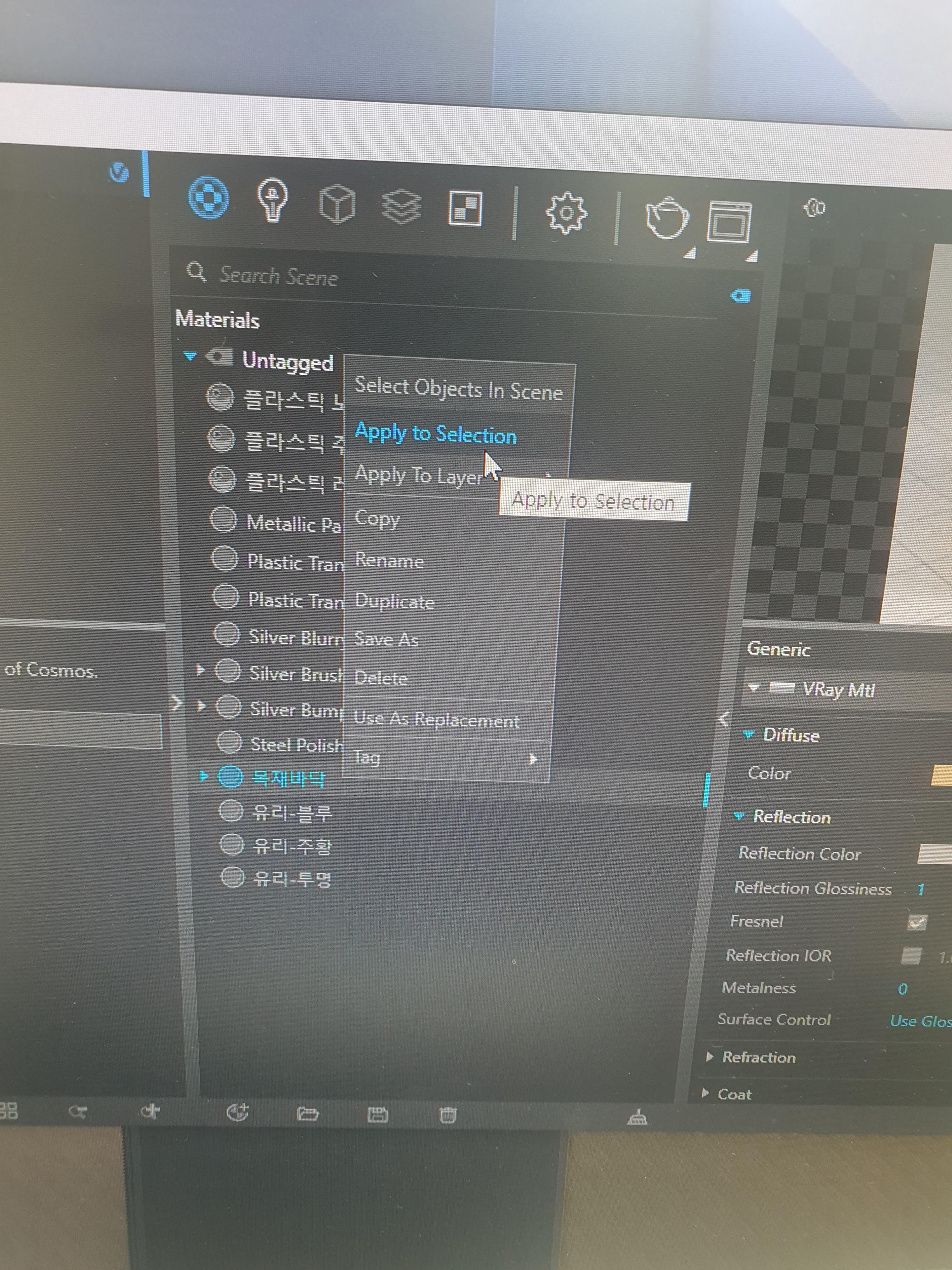This screenshot has height=1270, width=952.
Task: Toggle the Fresnel checkbox
Action: 917,922
